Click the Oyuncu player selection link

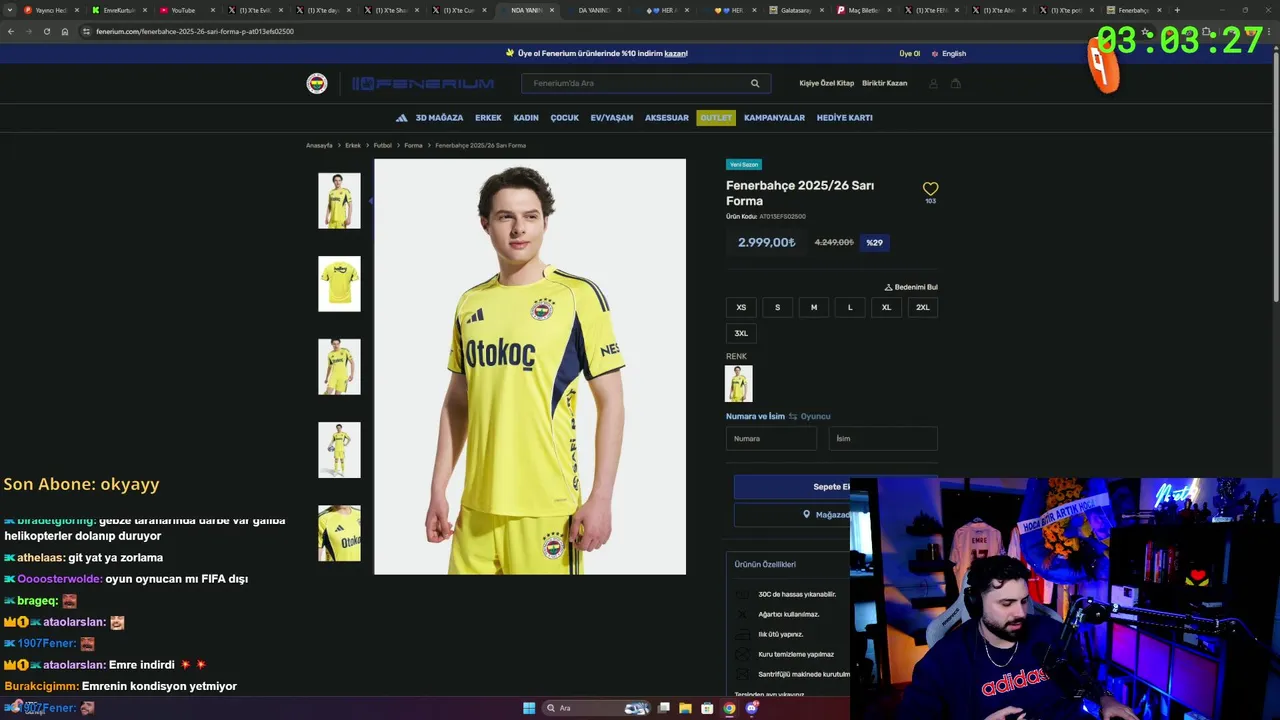(815, 416)
